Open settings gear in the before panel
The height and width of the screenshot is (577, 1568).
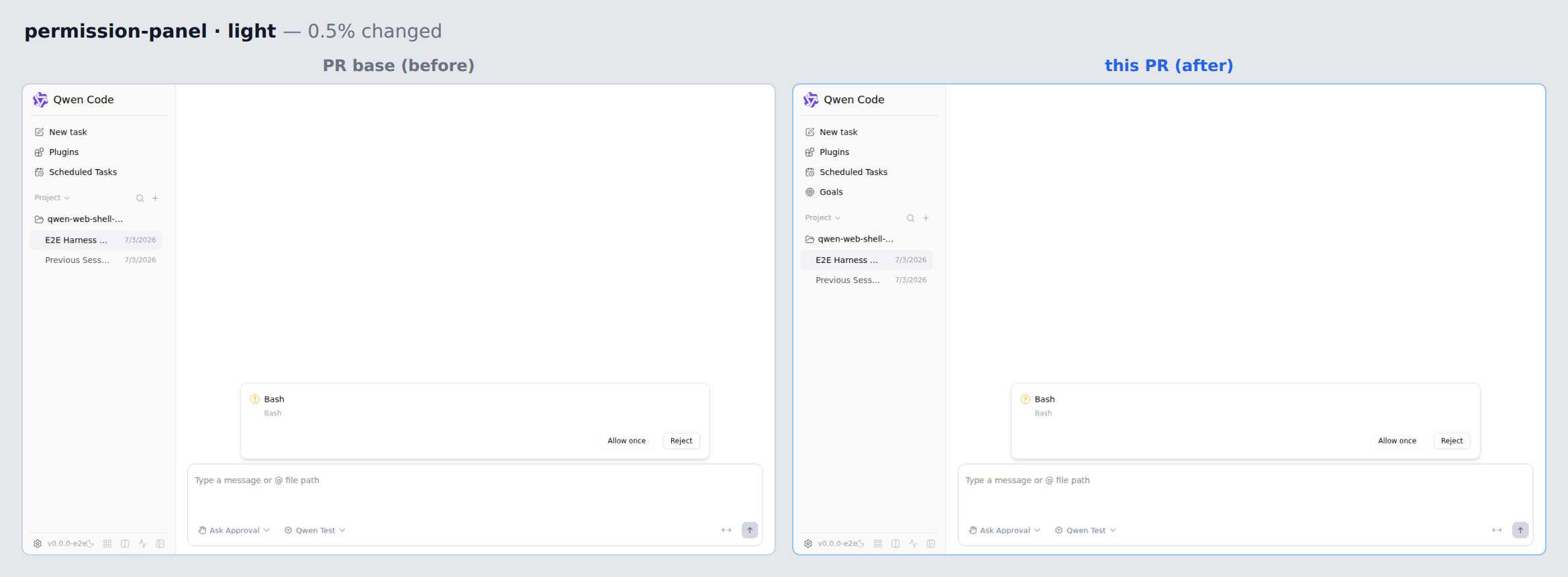[x=38, y=543]
